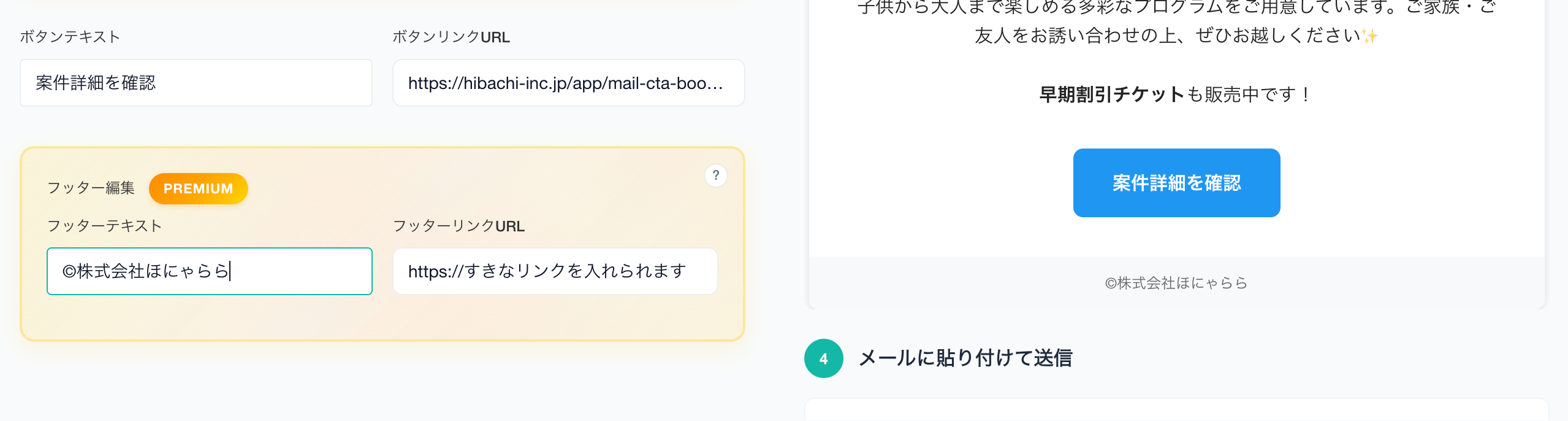Click the フッター編集 section title
Viewport: 1568px width, 421px height.
click(91, 188)
